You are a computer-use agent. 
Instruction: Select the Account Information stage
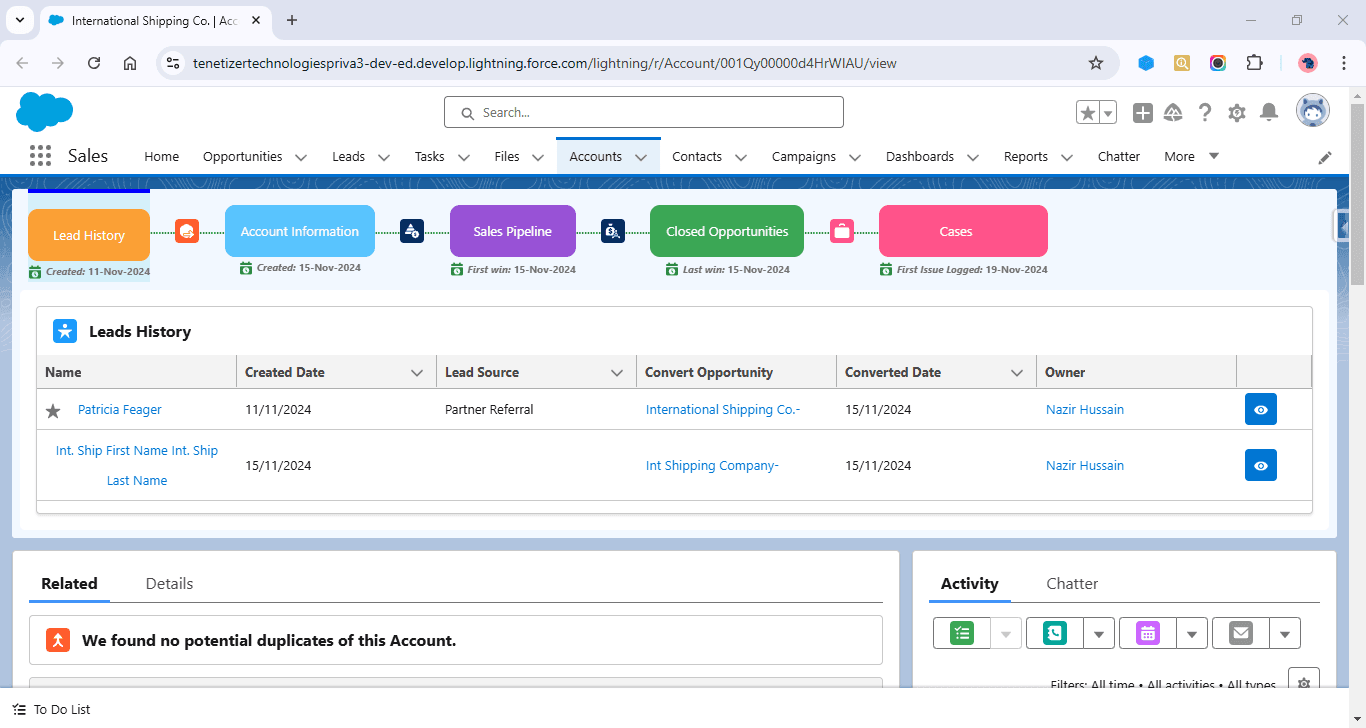point(300,231)
